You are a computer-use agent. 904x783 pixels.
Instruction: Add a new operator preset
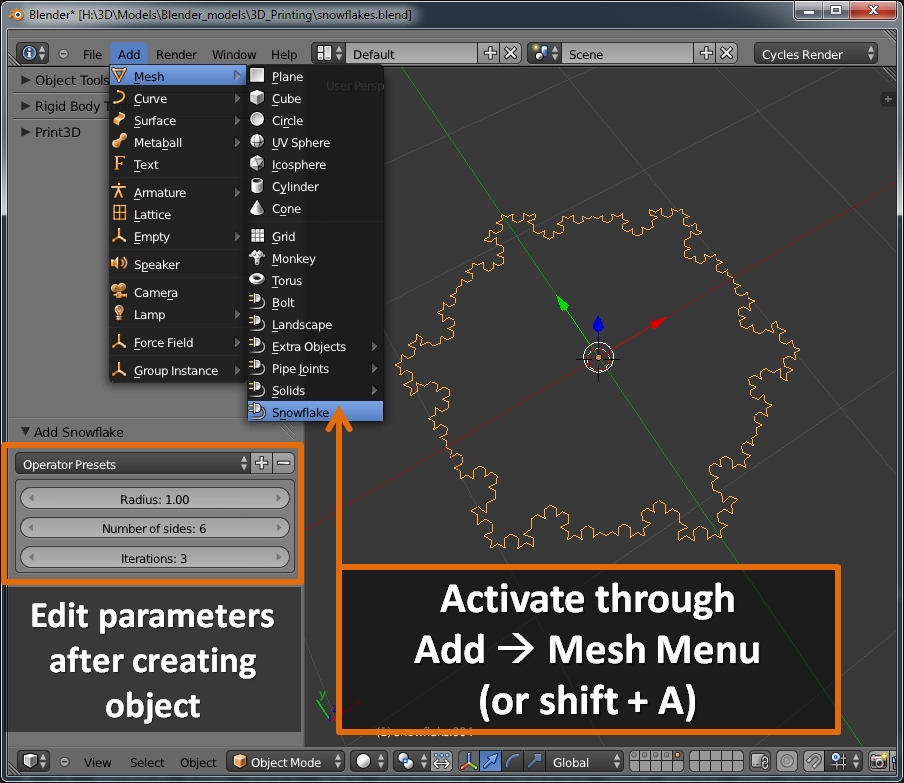pos(261,463)
